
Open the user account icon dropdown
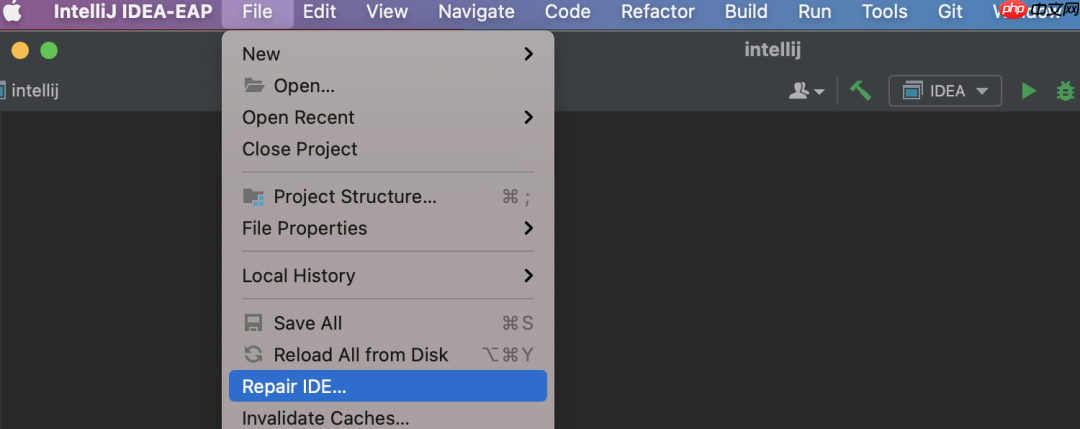pyautogui.click(x=806, y=91)
